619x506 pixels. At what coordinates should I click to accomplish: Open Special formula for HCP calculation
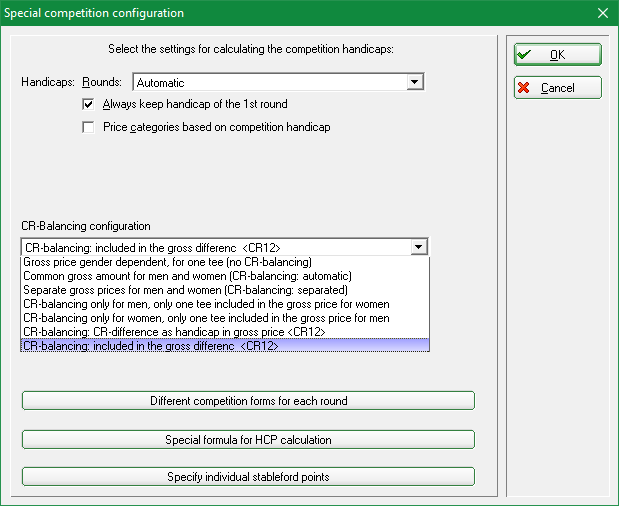click(248, 440)
